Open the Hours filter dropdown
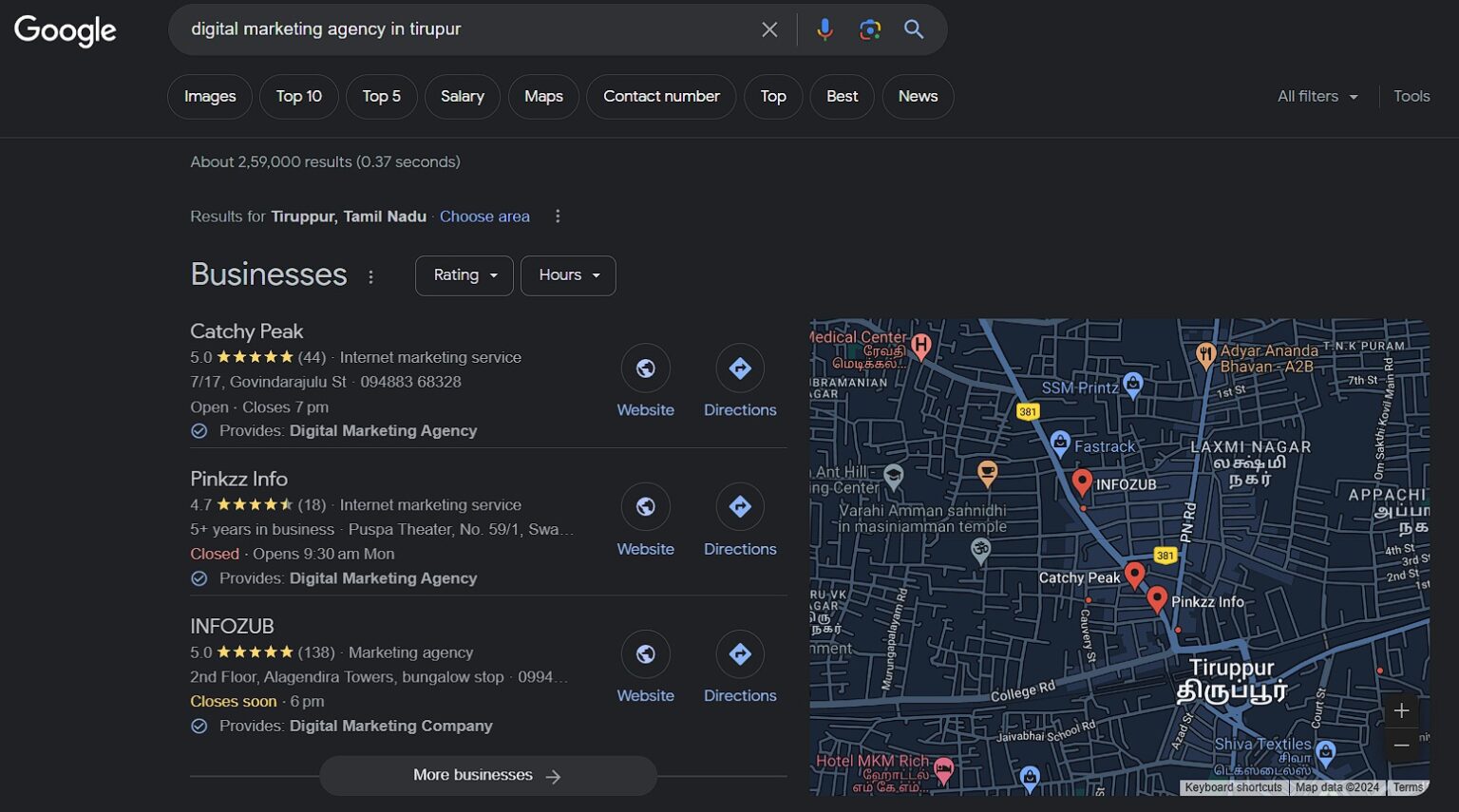Viewport: 1459px width, 812px height. 568,275
